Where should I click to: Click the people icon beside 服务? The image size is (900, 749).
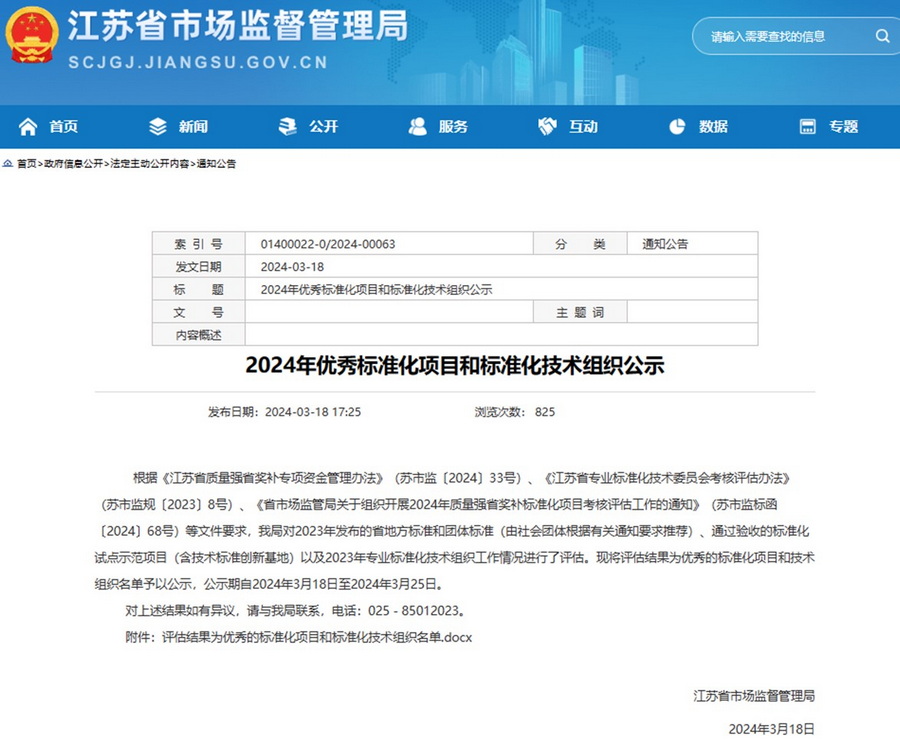click(x=418, y=127)
